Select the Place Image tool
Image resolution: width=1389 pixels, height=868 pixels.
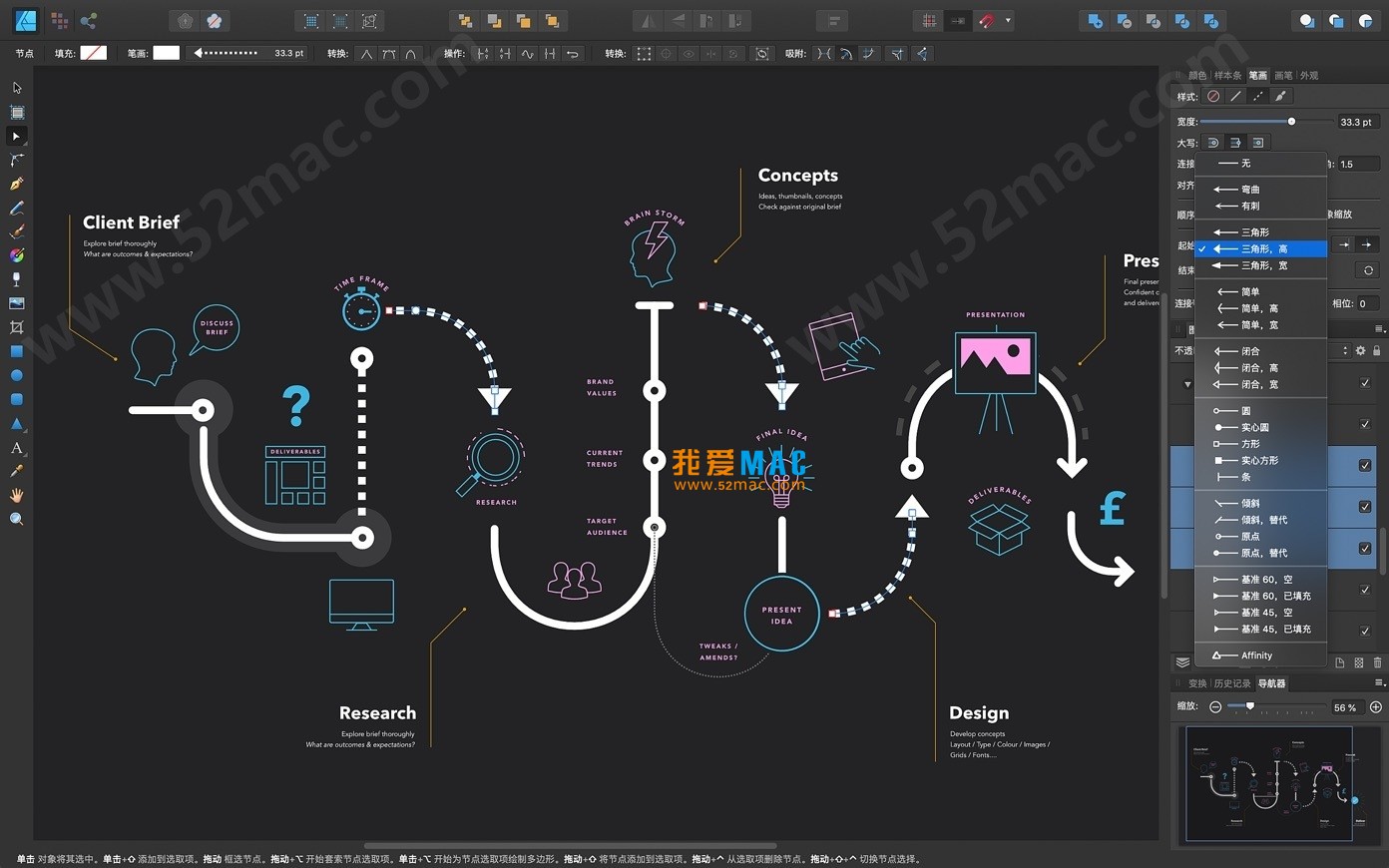click(x=17, y=303)
